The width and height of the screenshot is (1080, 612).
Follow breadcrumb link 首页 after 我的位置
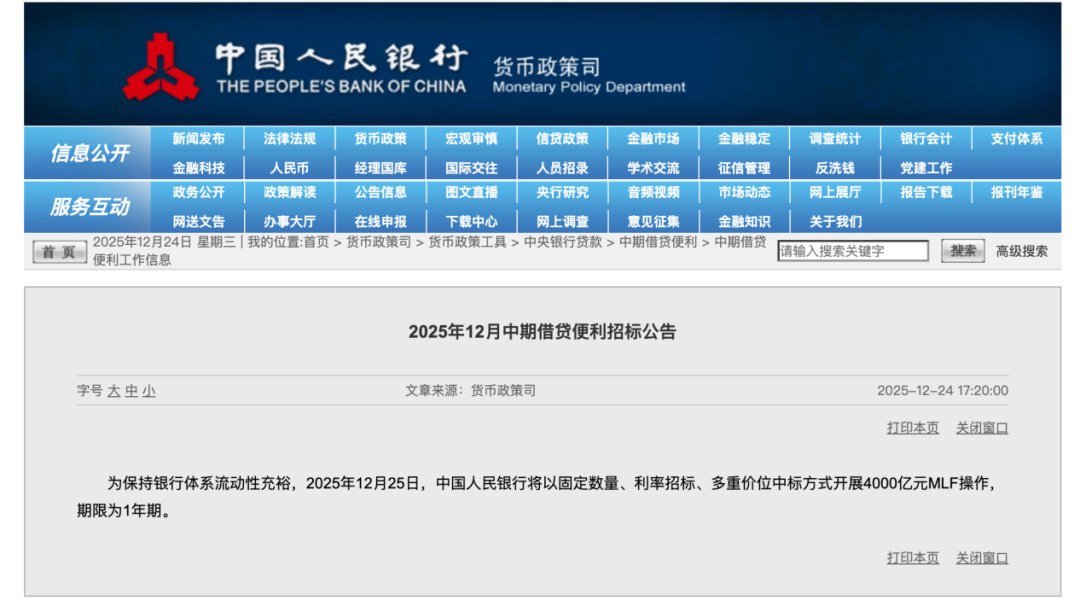(x=316, y=242)
